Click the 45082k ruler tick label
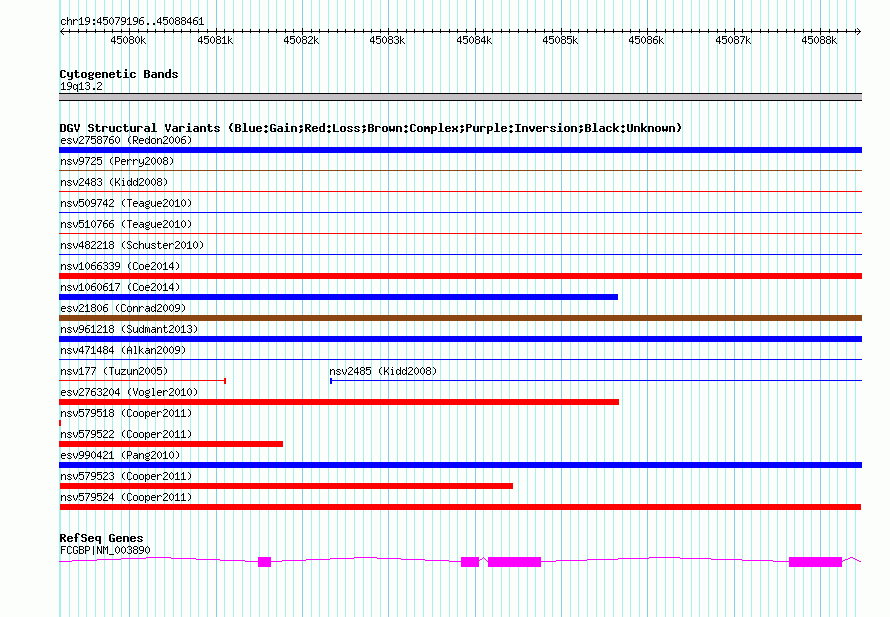 point(301,40)
